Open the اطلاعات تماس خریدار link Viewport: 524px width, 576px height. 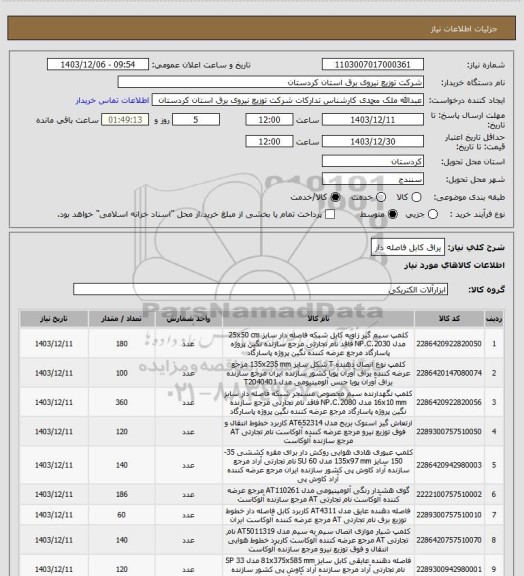click(x=112, y=100)
